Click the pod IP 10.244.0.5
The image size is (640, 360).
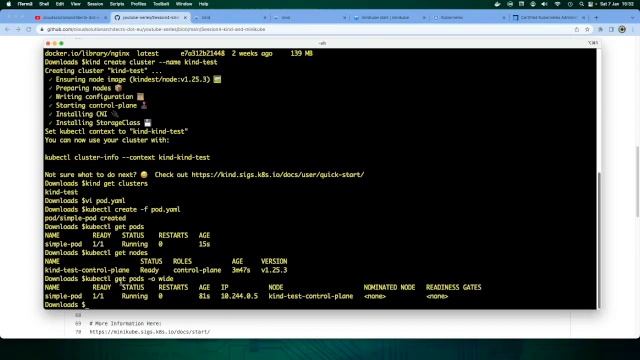click(x=239, y=296)
